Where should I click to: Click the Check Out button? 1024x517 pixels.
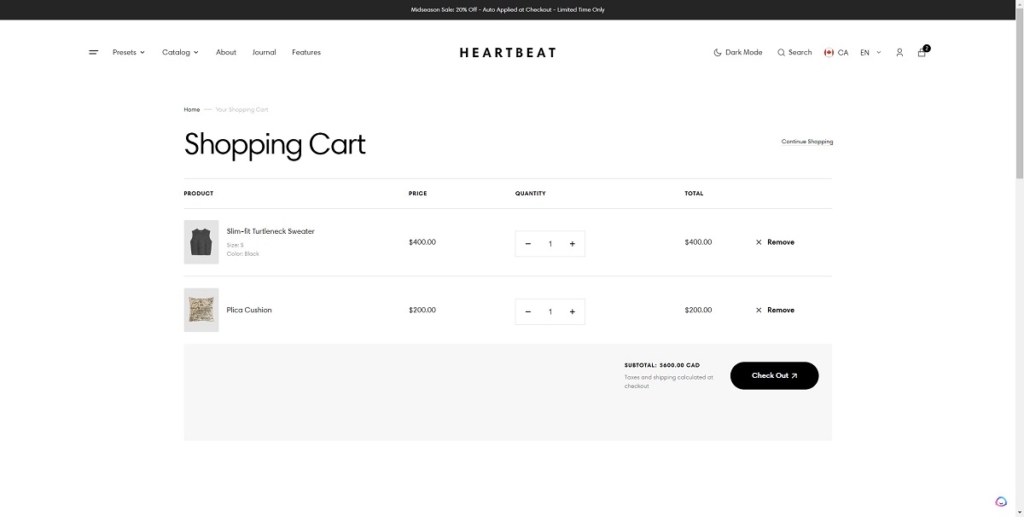pos(774,375)
